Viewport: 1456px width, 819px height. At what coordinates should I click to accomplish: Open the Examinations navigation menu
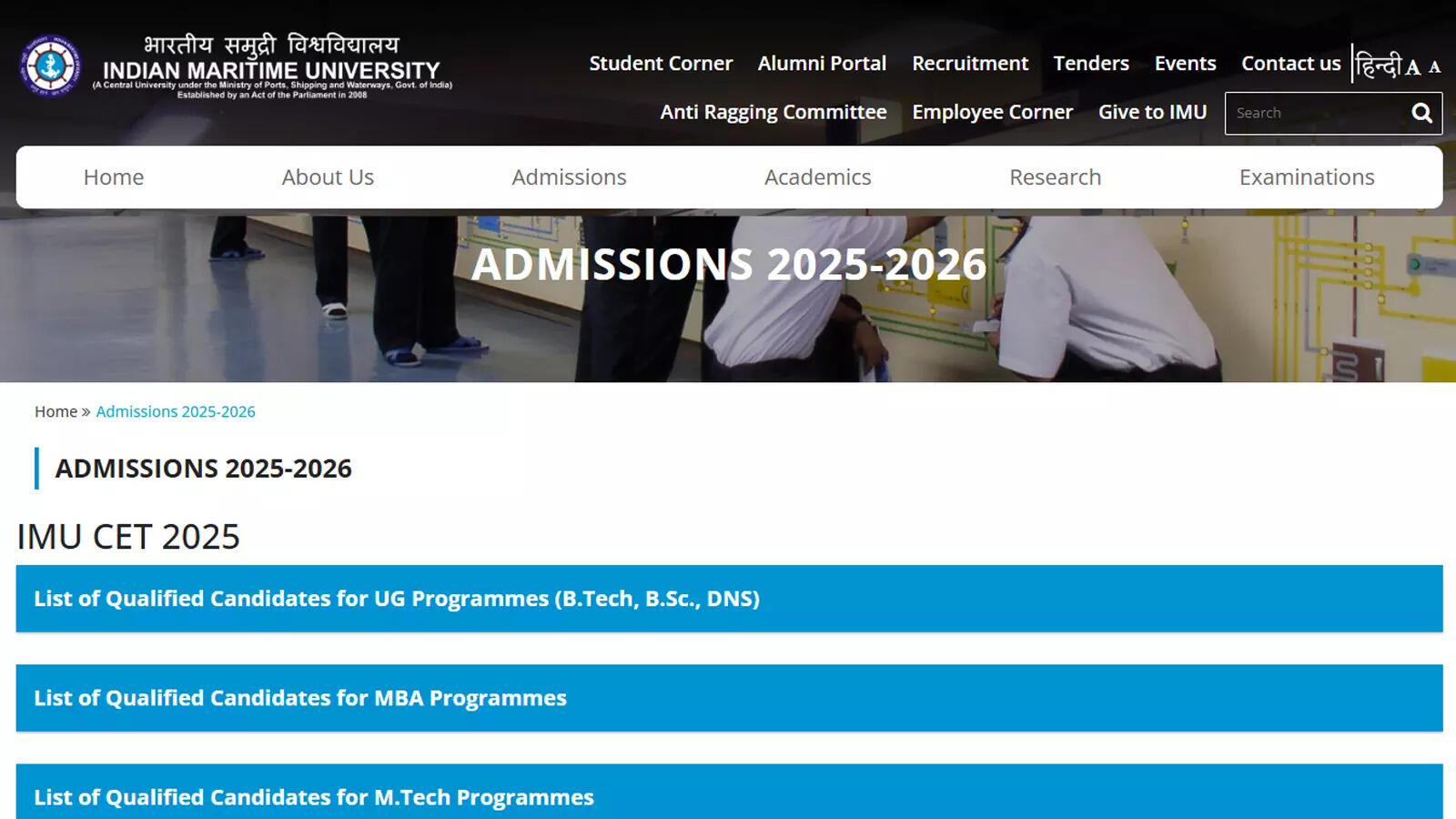1307,177
